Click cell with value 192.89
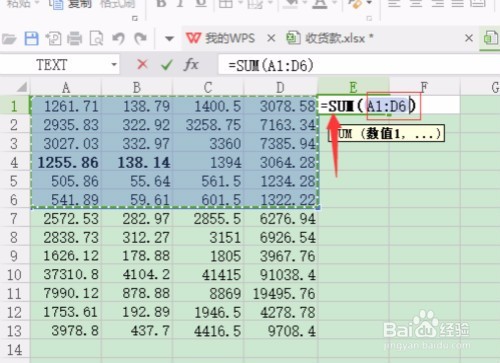 [x=137, y=312]
